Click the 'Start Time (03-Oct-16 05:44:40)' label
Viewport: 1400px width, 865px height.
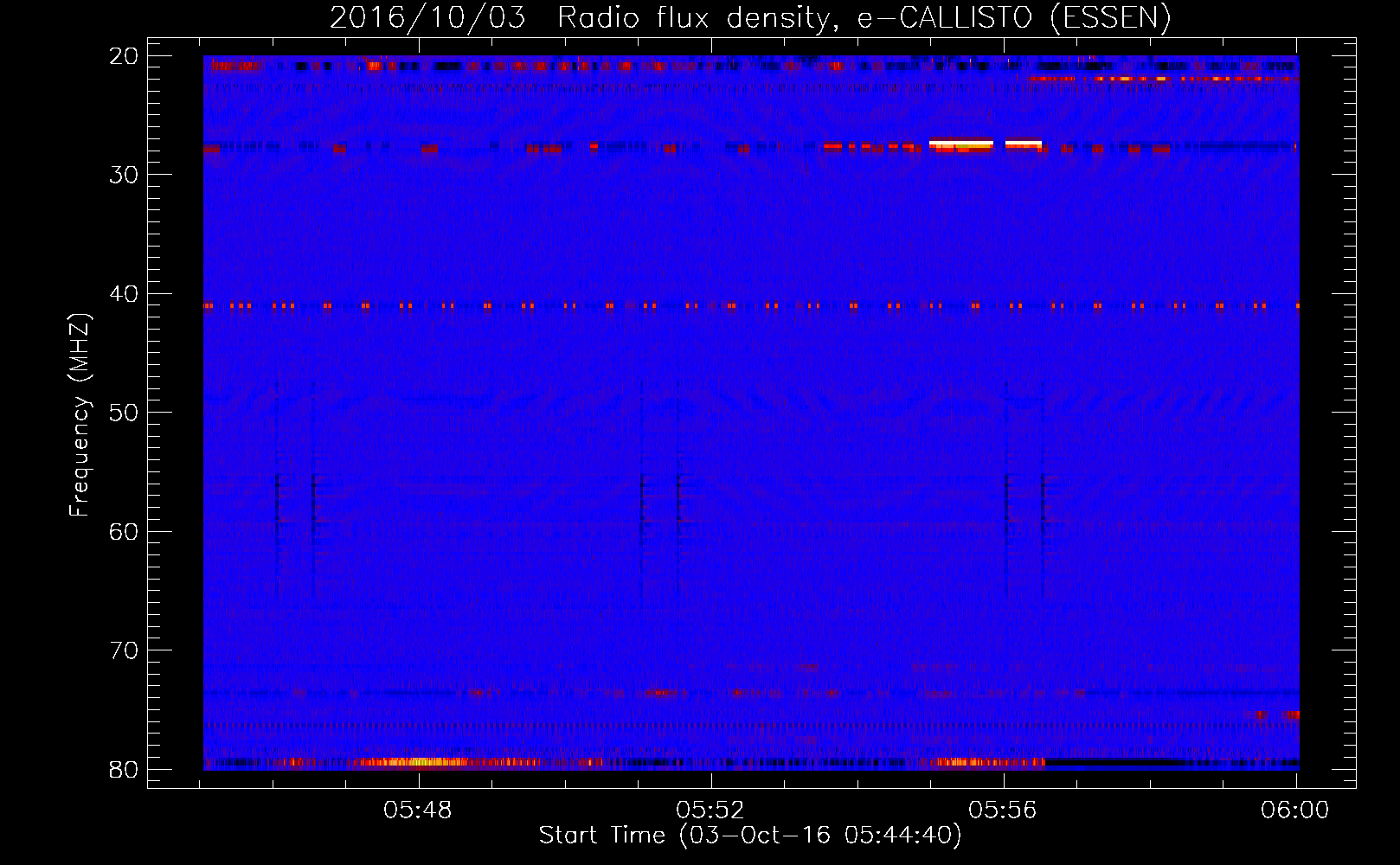tap(750, 836)
